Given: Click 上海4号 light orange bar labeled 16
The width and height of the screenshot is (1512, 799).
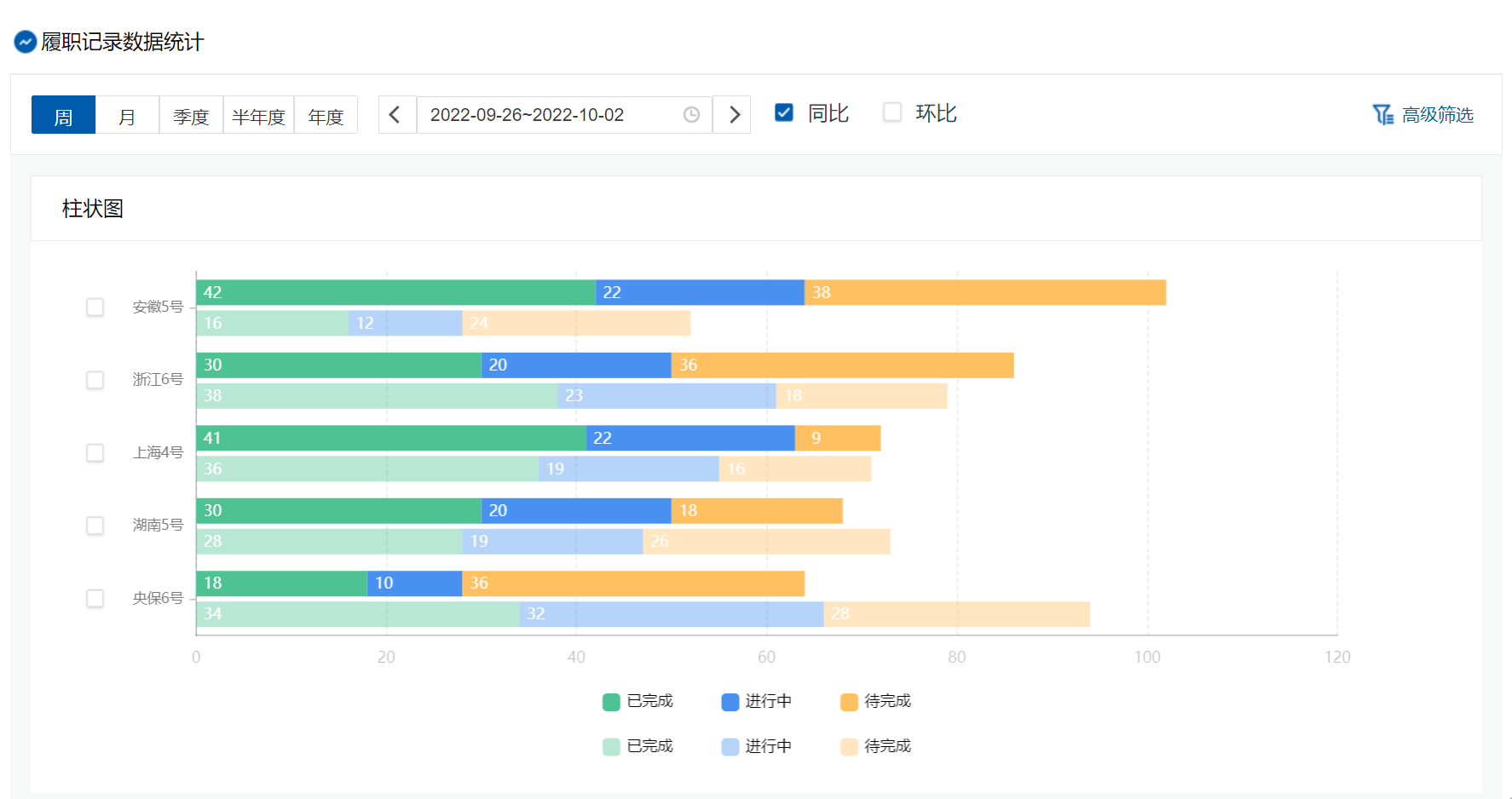Looking at the screenshot, I should click(x=795, y=468).
